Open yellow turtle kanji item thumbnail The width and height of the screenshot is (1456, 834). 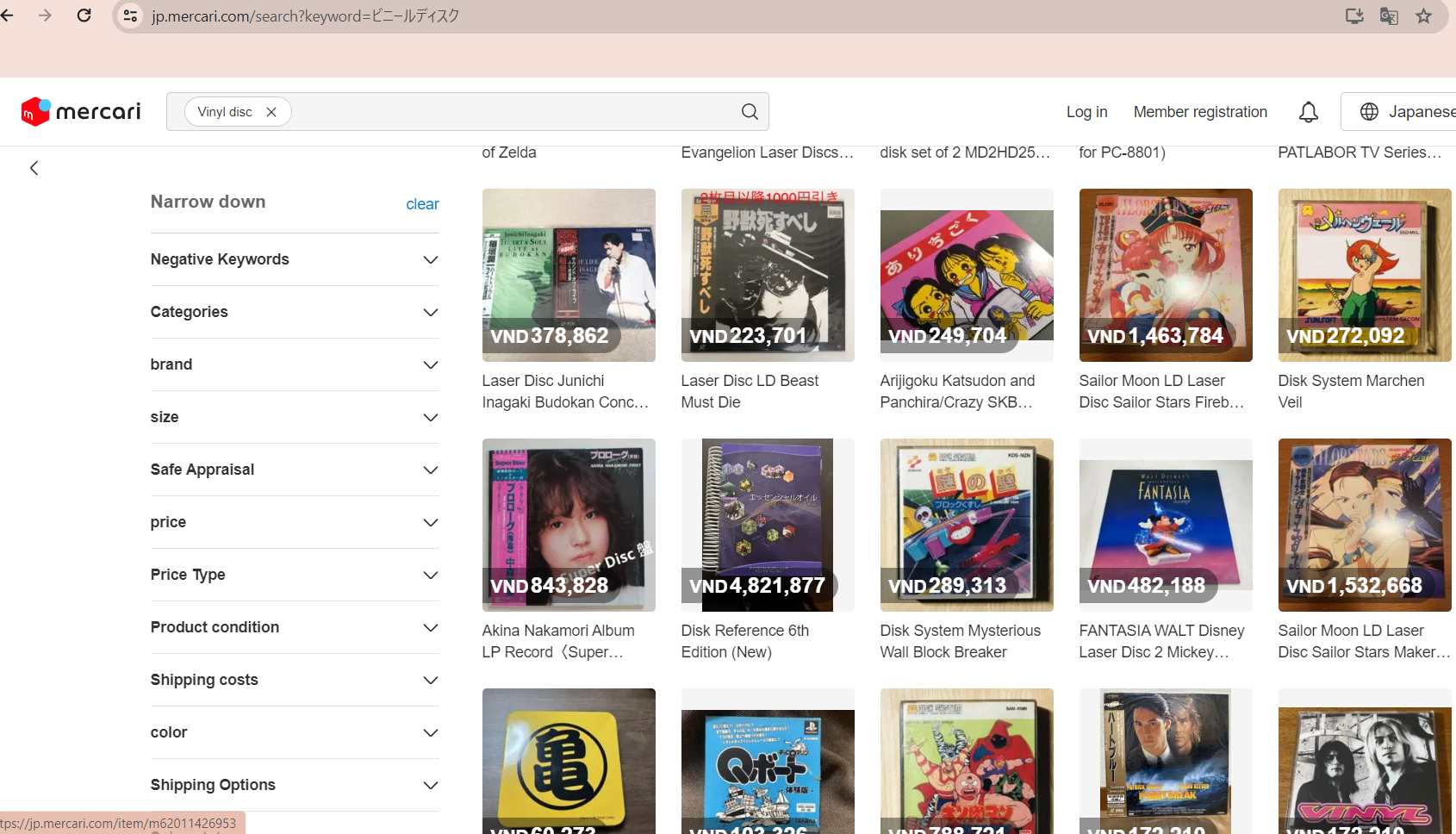[569, 761]
